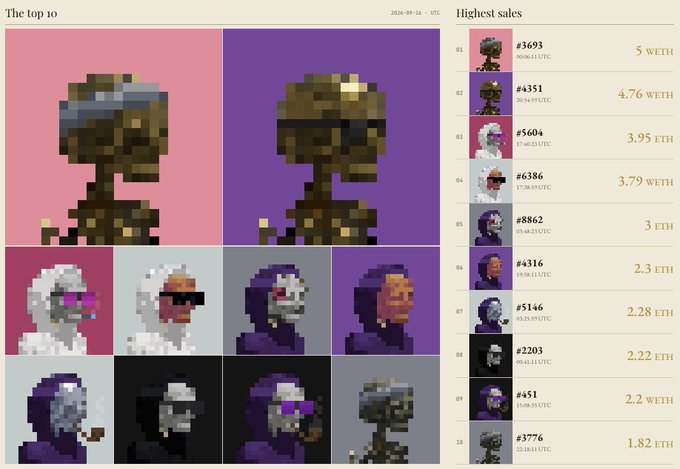The height and width of the screenshot is (469, 680).
Task: Open the large pink-background gold skeleton image
Action: (114, 137)
